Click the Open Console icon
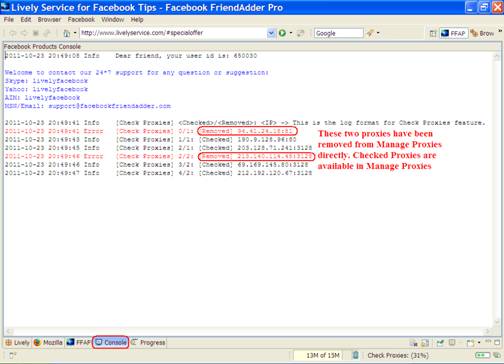Viewport: 504px width, 364px height. coord(470,343)
